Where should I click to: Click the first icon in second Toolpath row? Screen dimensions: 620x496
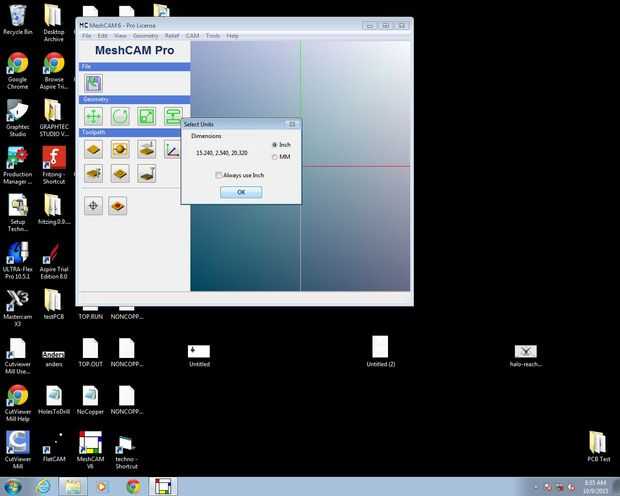(94, 174)
